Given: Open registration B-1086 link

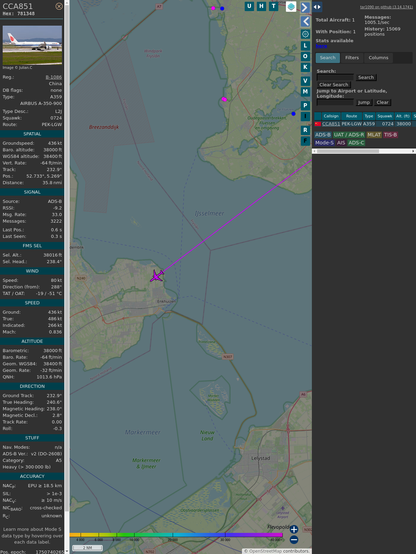Looking at the screenshot, I should click(53, 77).
